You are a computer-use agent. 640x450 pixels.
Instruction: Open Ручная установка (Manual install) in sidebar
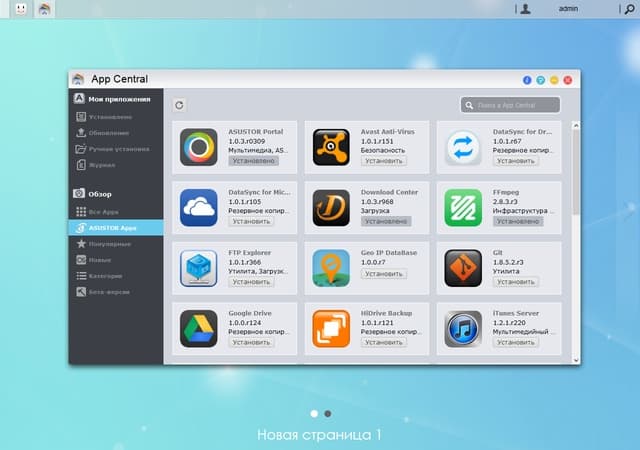(x=116, y=149)
